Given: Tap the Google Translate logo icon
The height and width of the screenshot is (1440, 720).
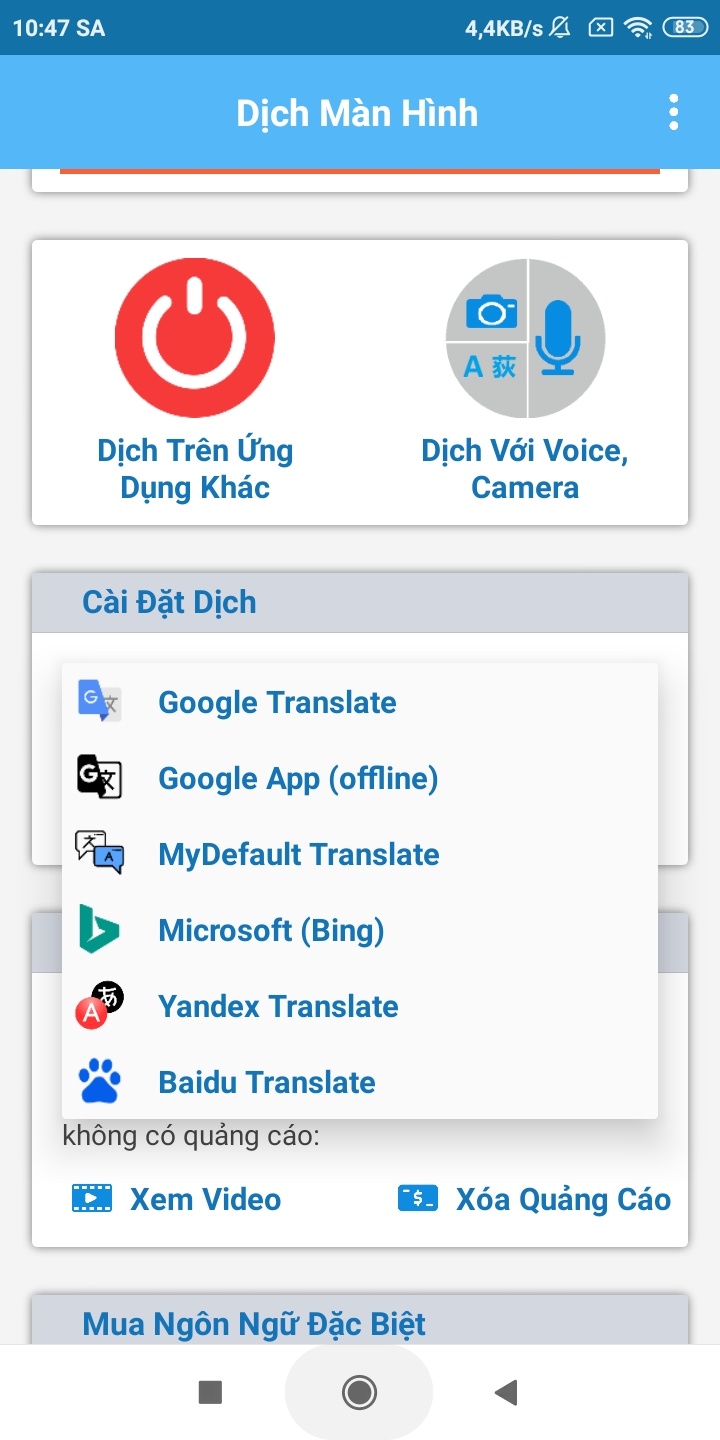Looking at the screenshot, I should [99, 702].
